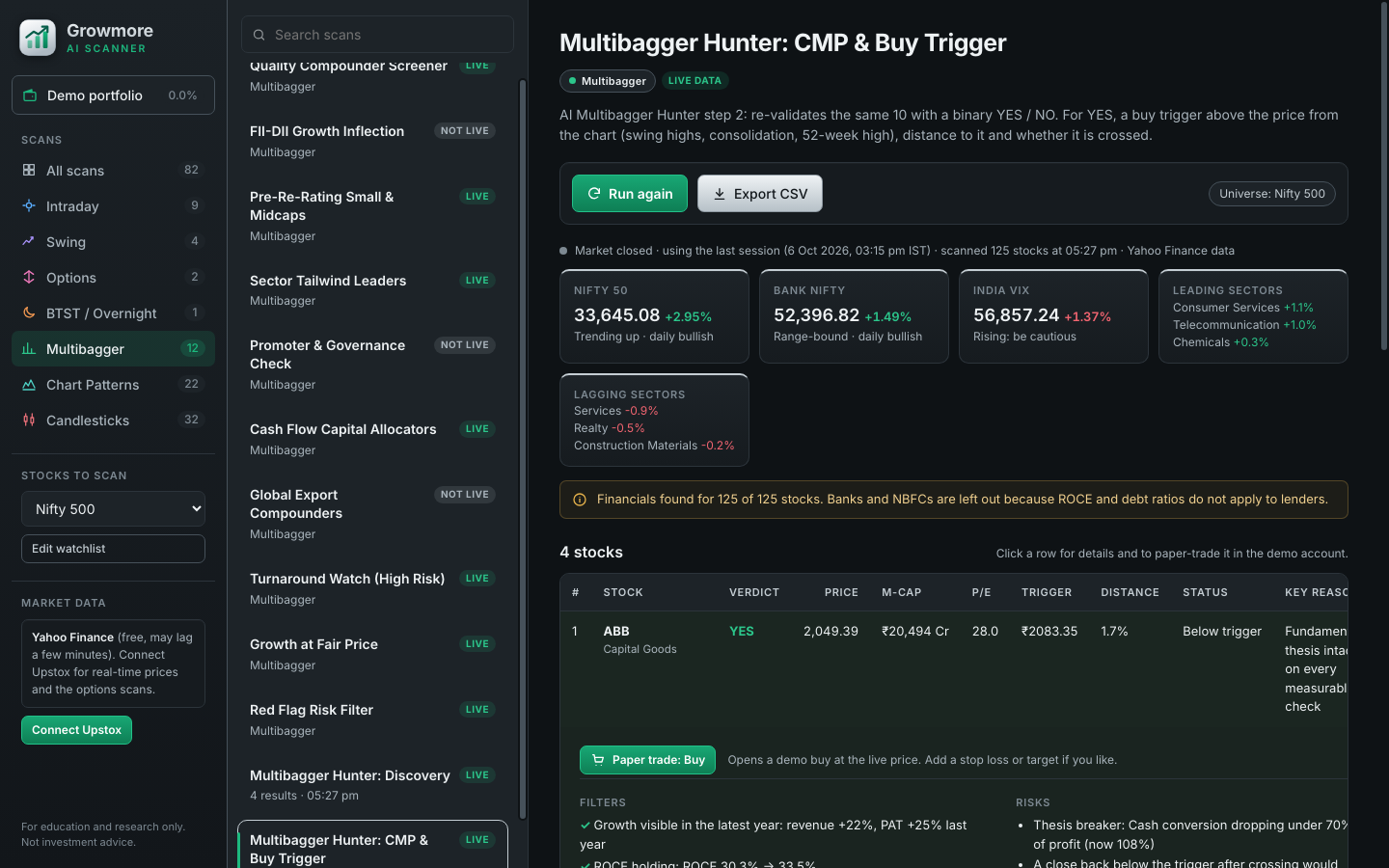
Task: Click the Options up-down arrows icon
Action: [x=29, y=277]
